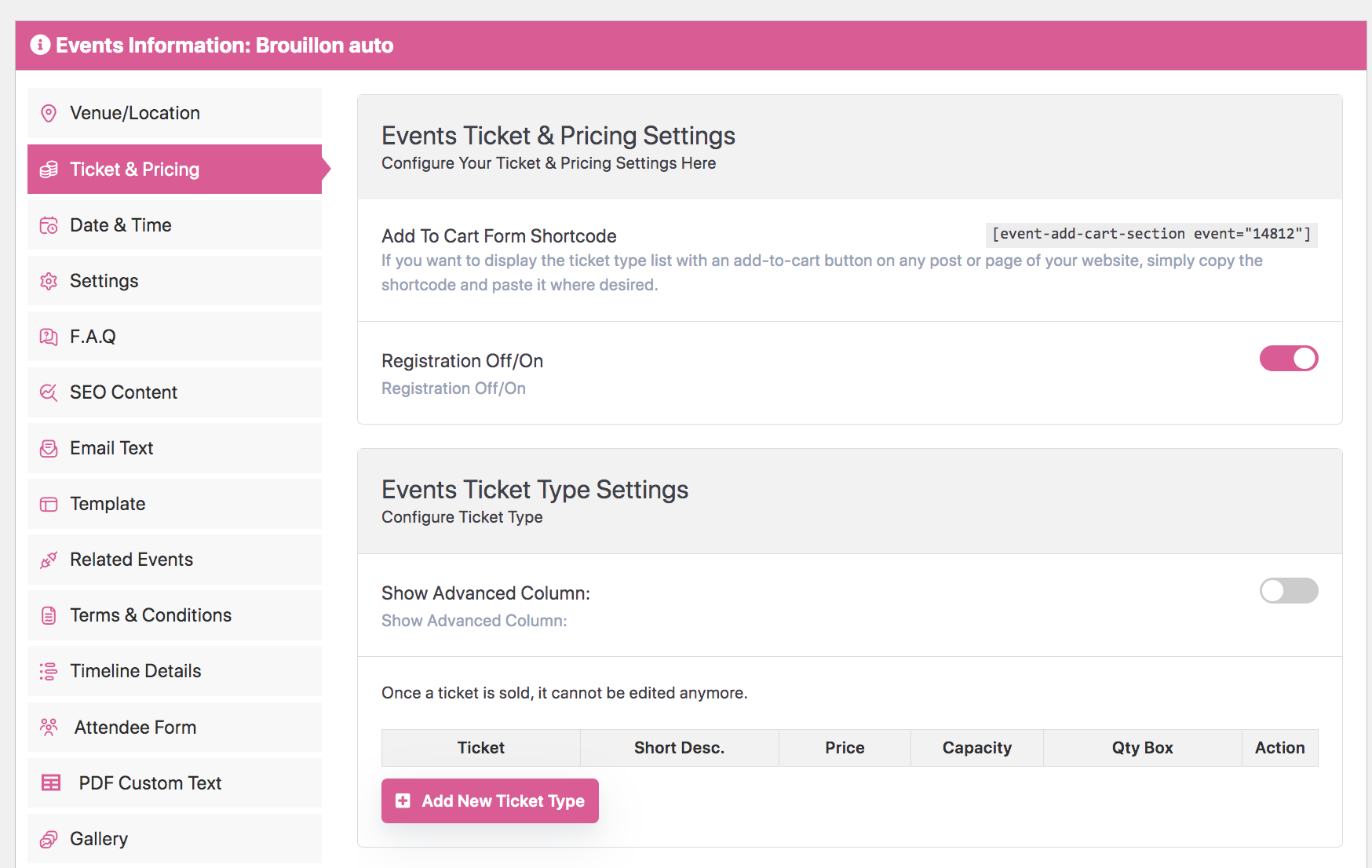Click the Email Text envelope icon

(x=49, y=449)
